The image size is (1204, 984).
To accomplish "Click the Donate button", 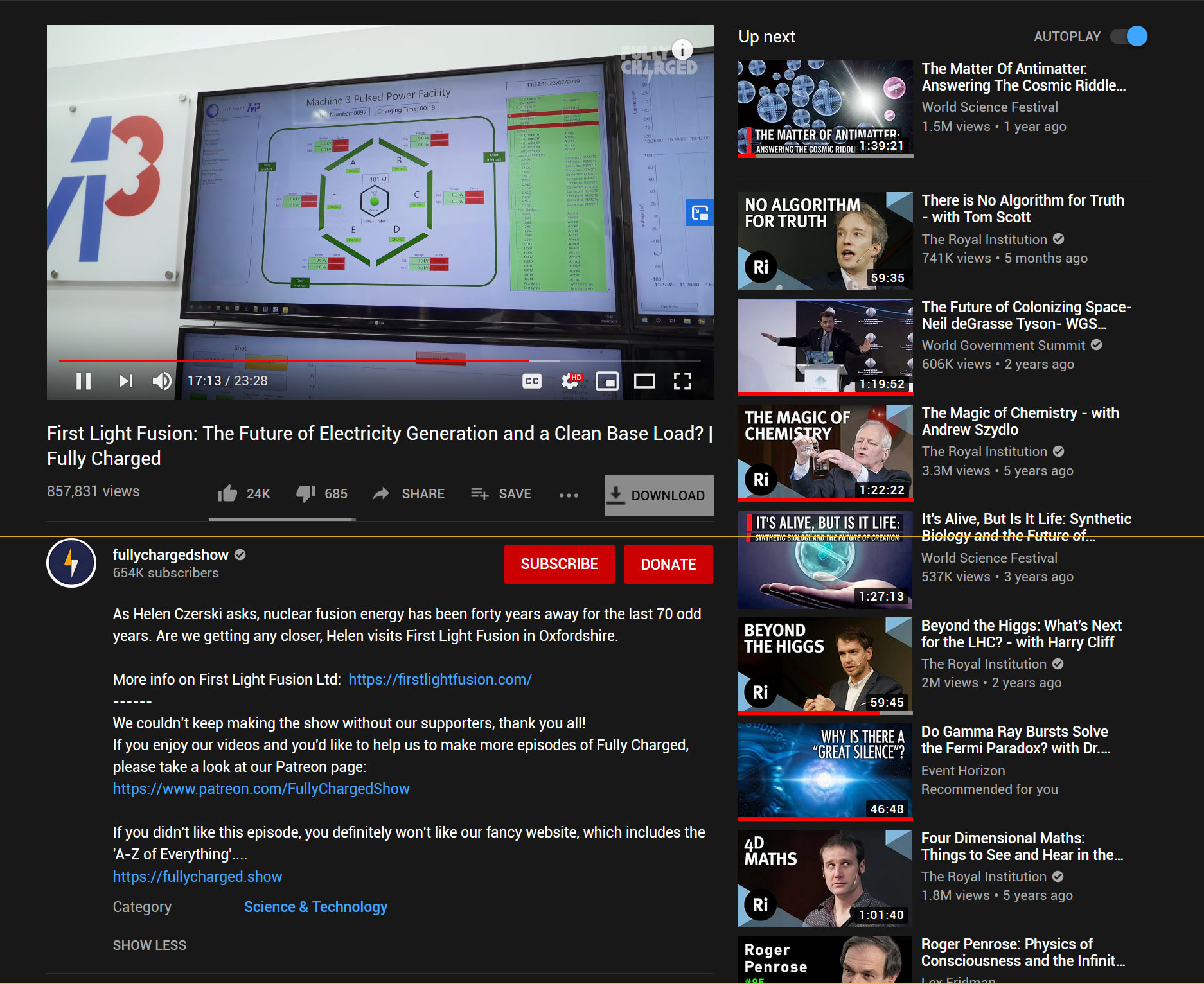I will click(x=668, y=565).
